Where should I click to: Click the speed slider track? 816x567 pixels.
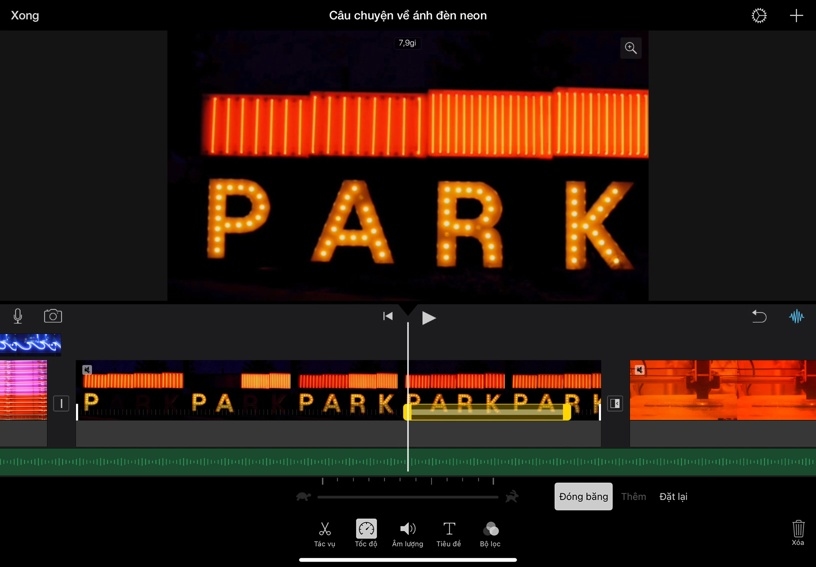pos(408,497)
